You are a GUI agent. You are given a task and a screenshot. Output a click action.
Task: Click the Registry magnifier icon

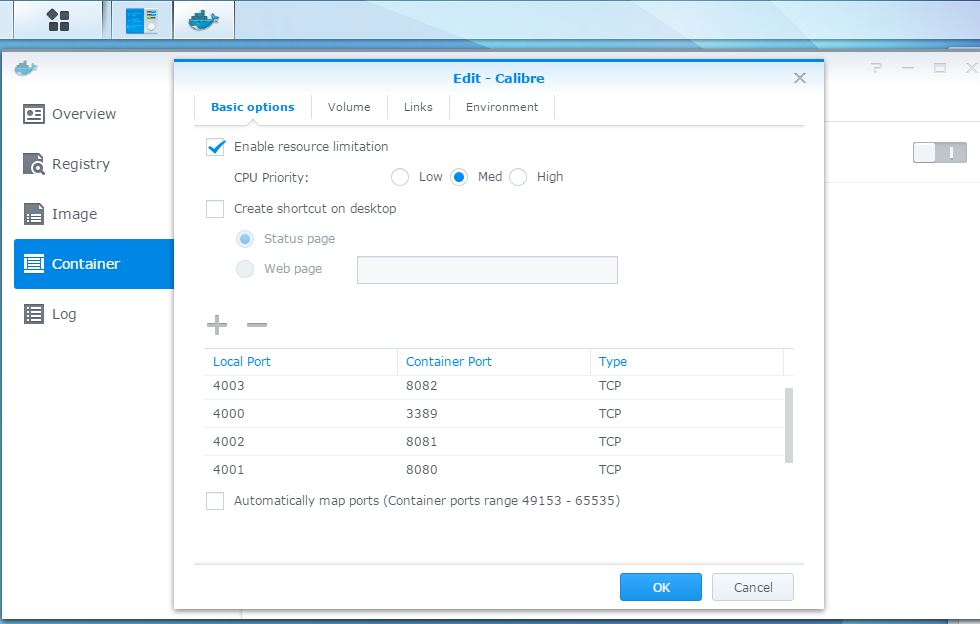click(34, 164)
